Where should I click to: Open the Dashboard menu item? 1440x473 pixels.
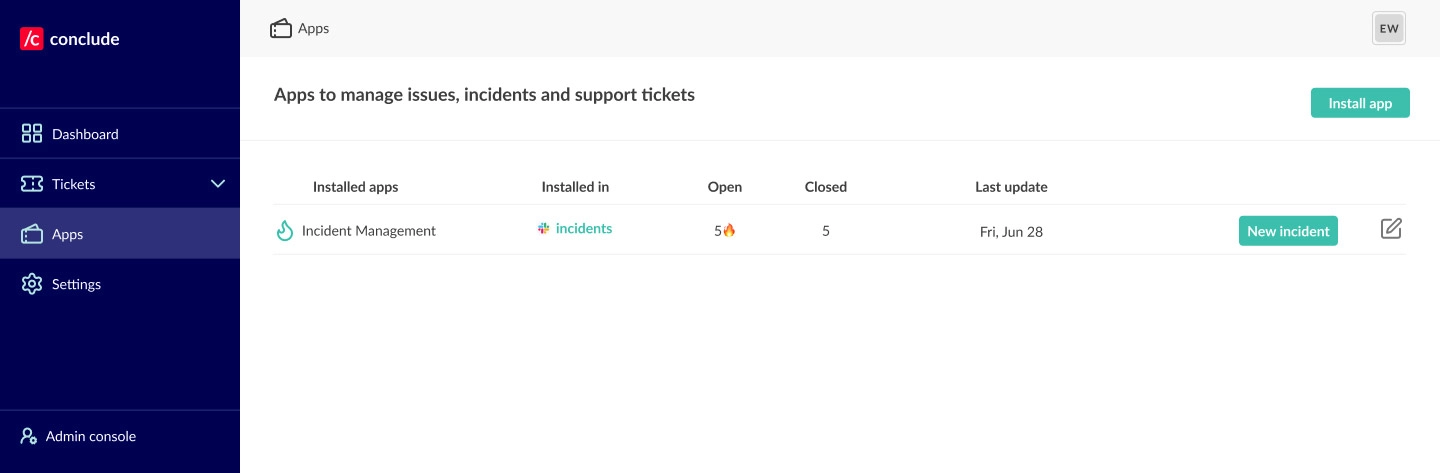pyautogui.click(x=85, y=134)
